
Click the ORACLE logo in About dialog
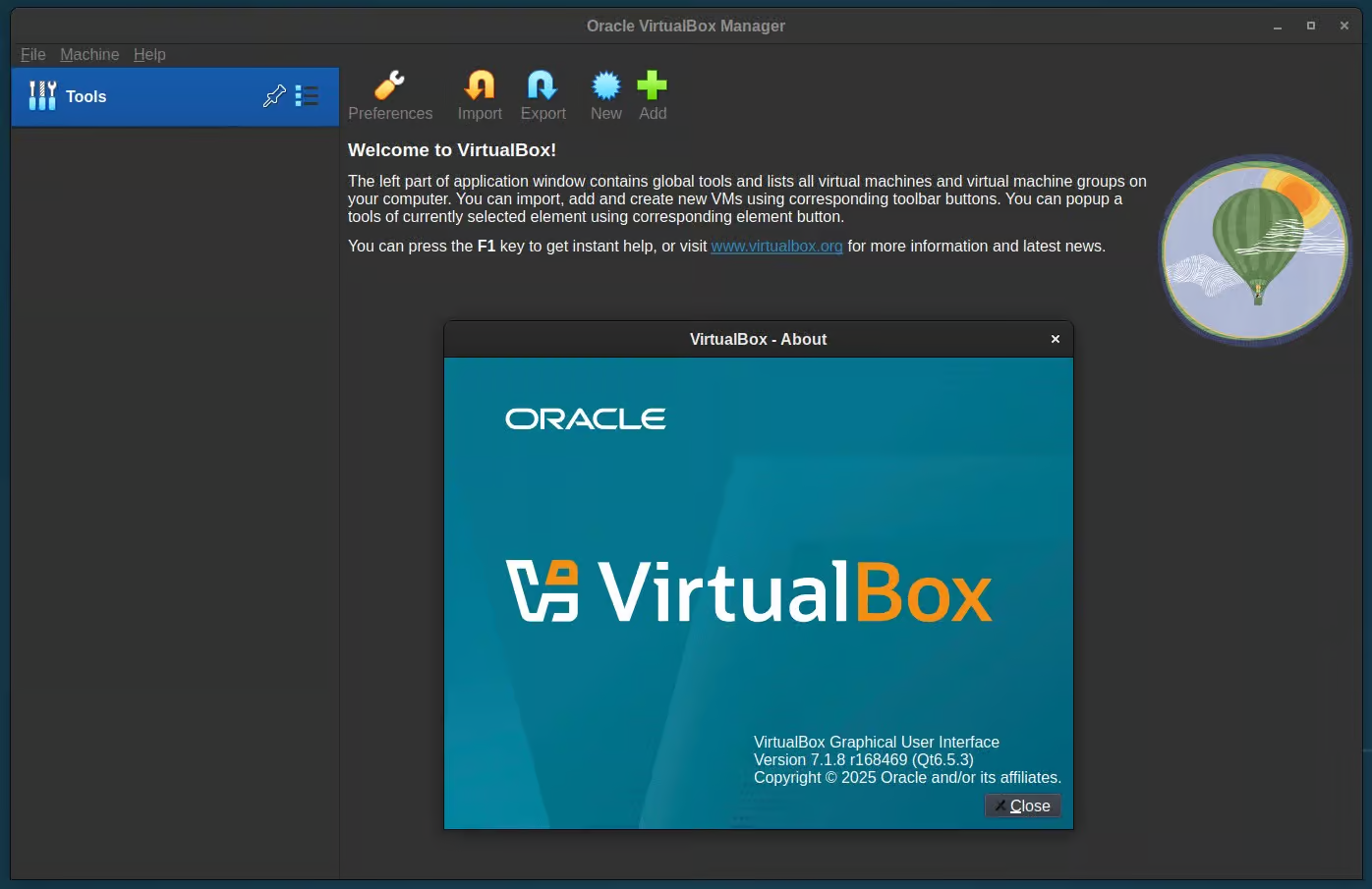[586, 419]
